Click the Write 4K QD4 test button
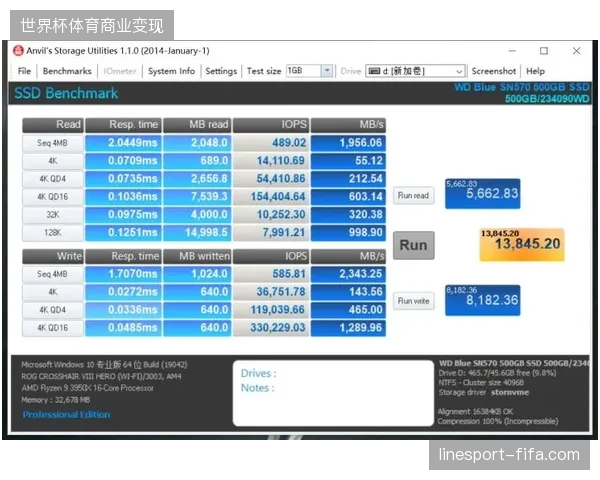600x480 pixels. point(52,310)
